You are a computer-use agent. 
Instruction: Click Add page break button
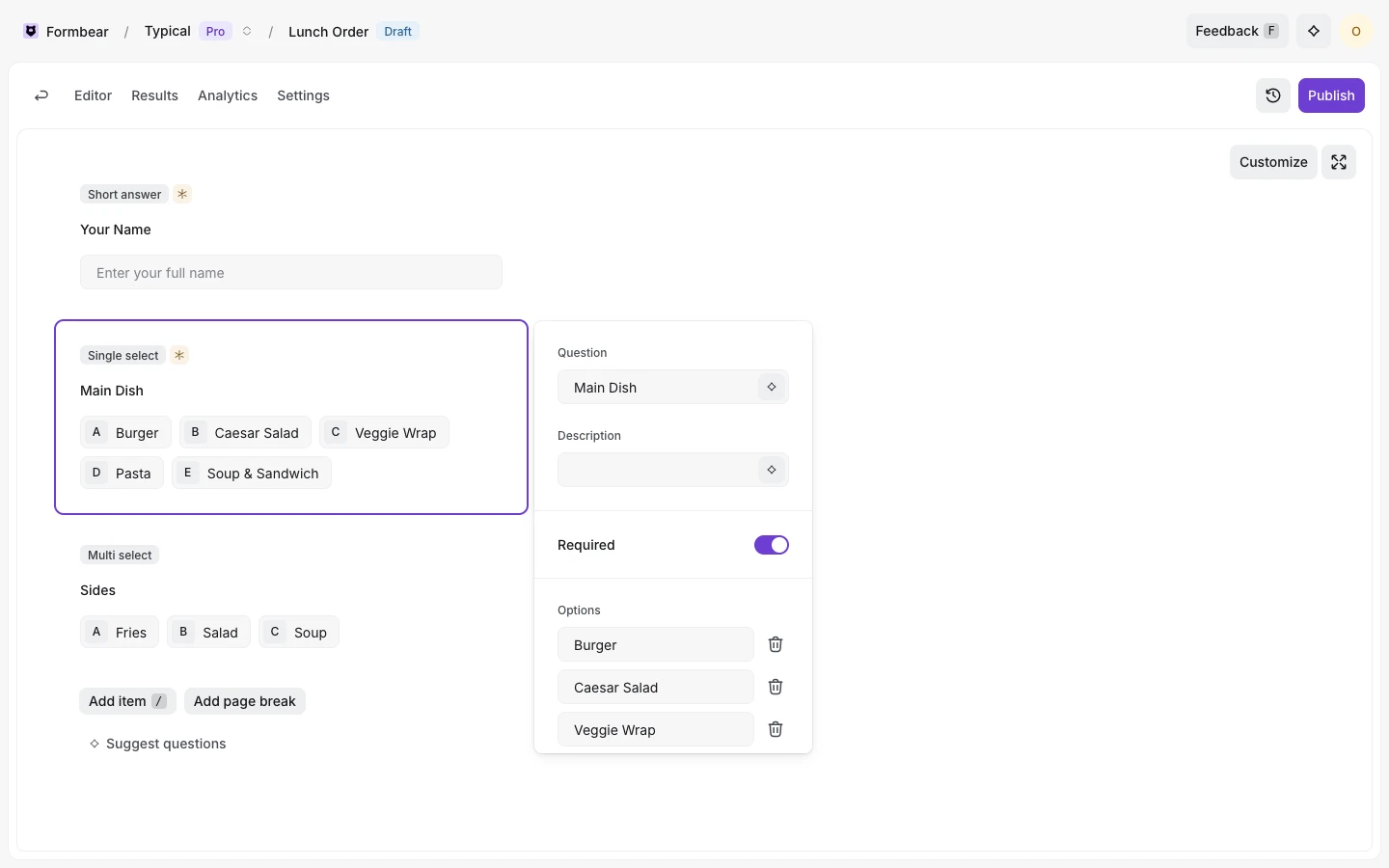coord(245,701)
